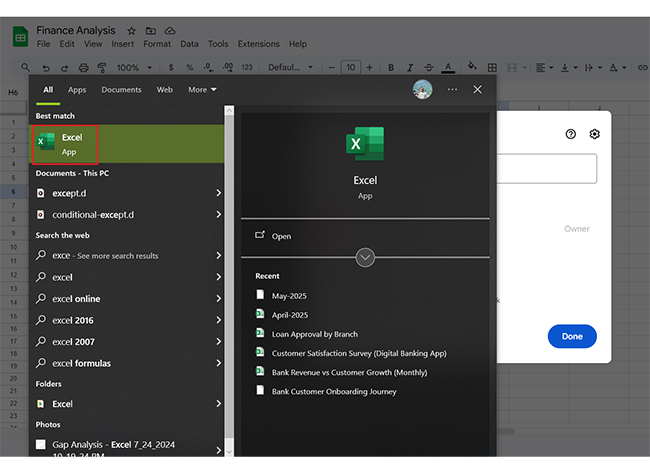Image resolution: width=650 pixels, height=473 pixels.
Task: Open the Extensions menu
Action: (258, 44)
